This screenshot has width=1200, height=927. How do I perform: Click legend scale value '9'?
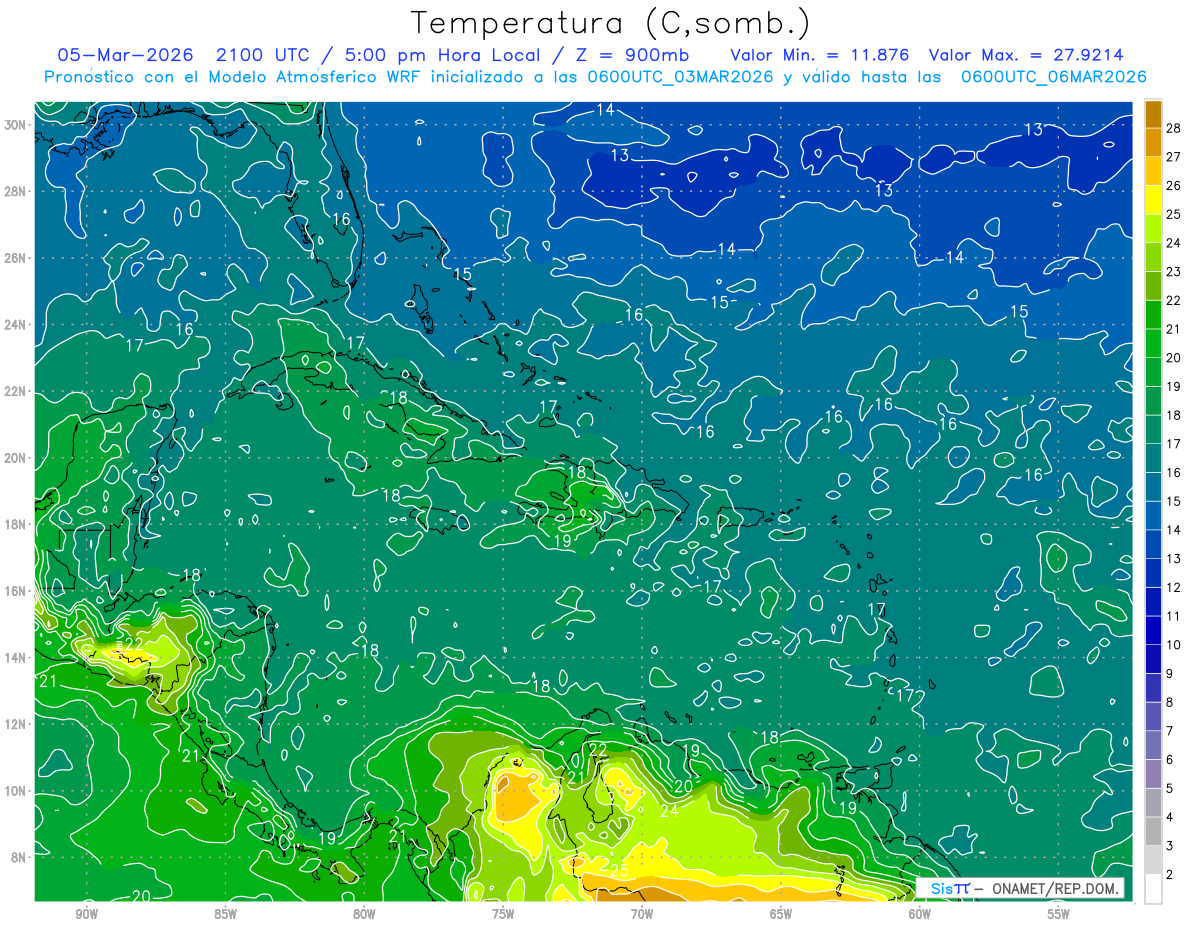click(1170, 674)
